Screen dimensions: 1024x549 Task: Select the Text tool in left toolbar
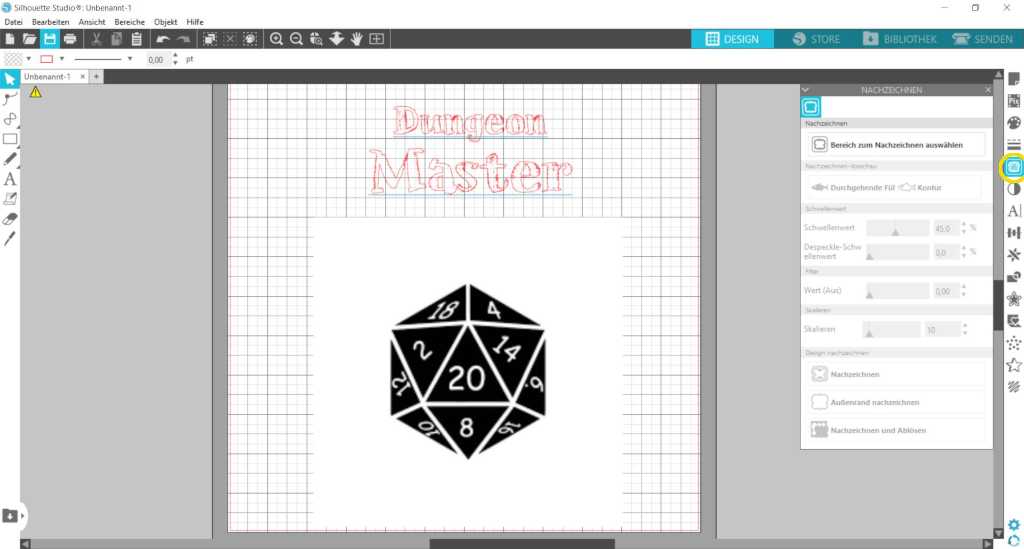click(10, 179)
